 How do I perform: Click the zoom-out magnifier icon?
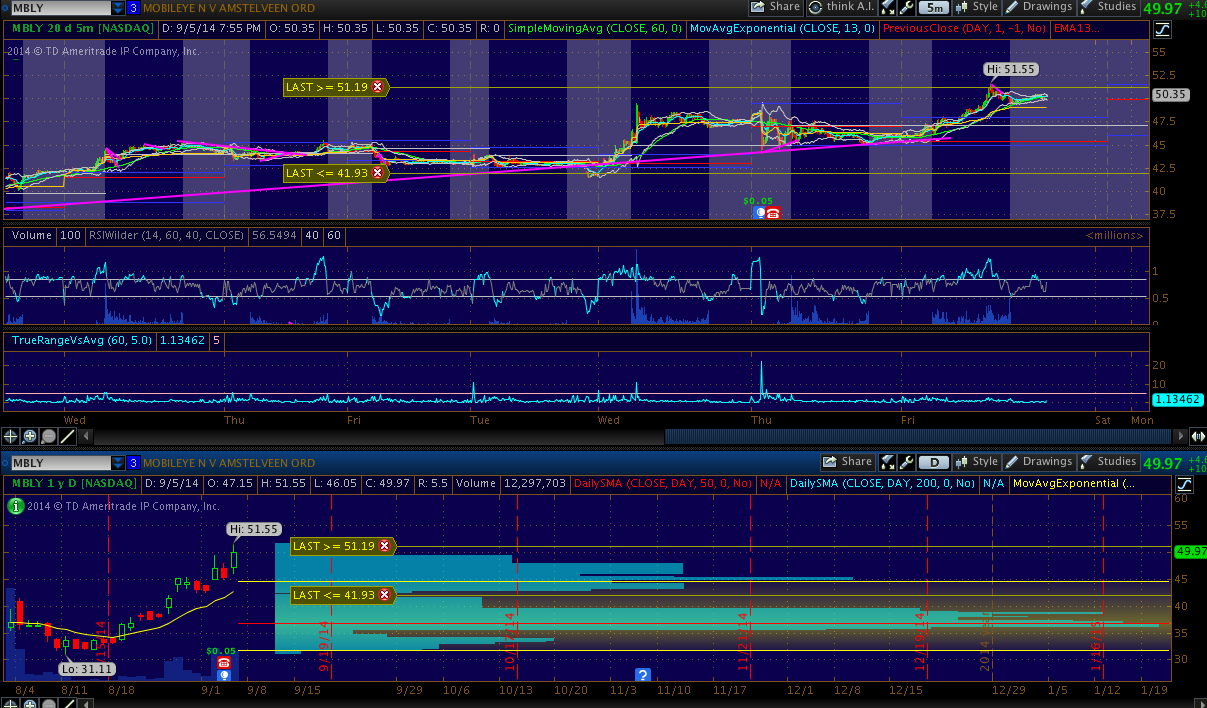pyautogui.click(x=48, y=437)
